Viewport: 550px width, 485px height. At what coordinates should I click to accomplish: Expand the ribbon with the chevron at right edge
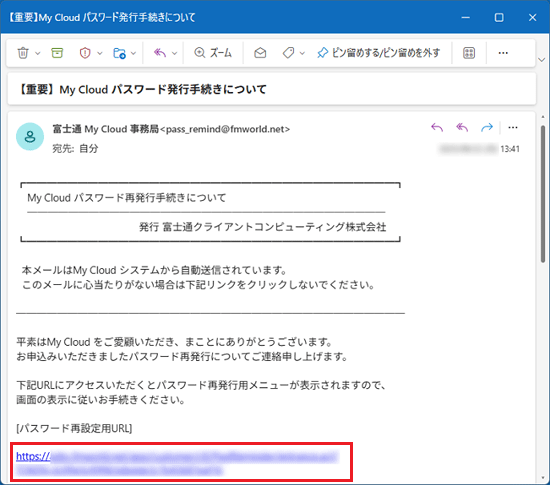click(541, 60)
